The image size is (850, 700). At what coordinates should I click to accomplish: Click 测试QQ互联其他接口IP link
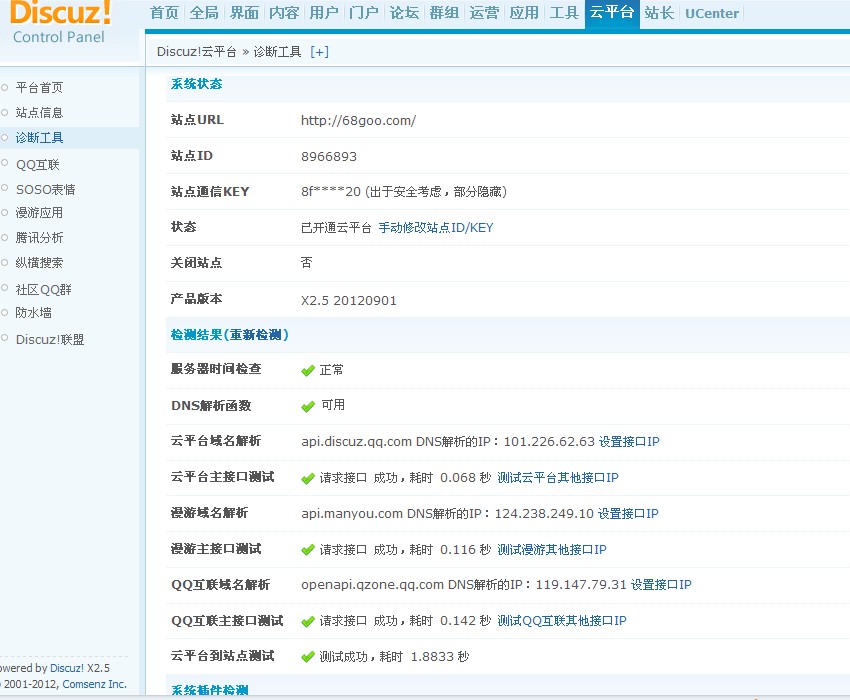coord(562,621)
